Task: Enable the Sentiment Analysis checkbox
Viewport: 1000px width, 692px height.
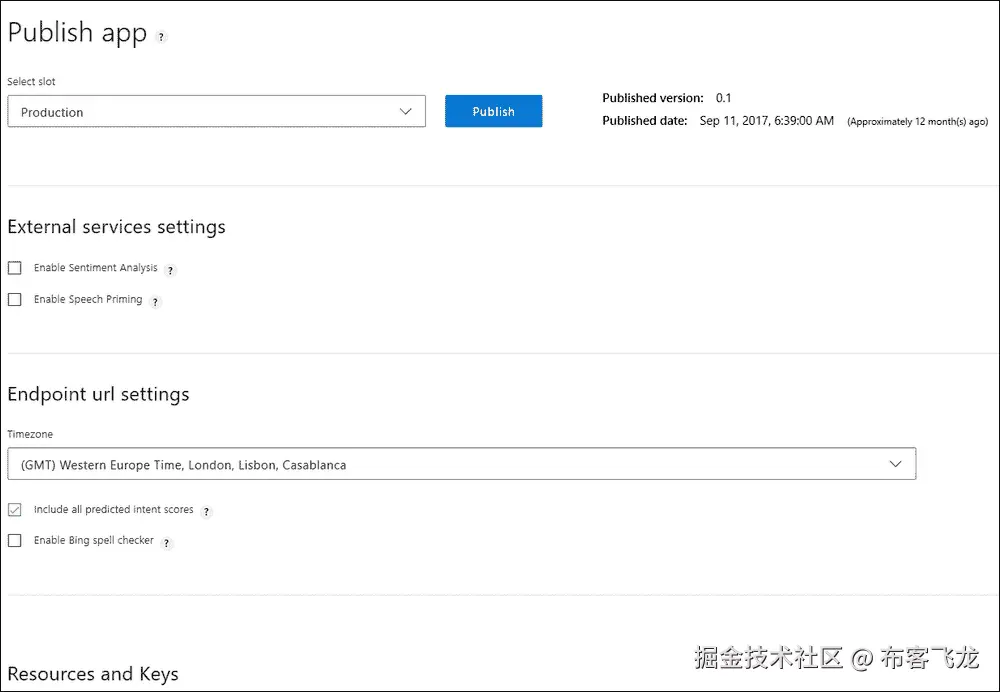Action: (x=14, y=268)
